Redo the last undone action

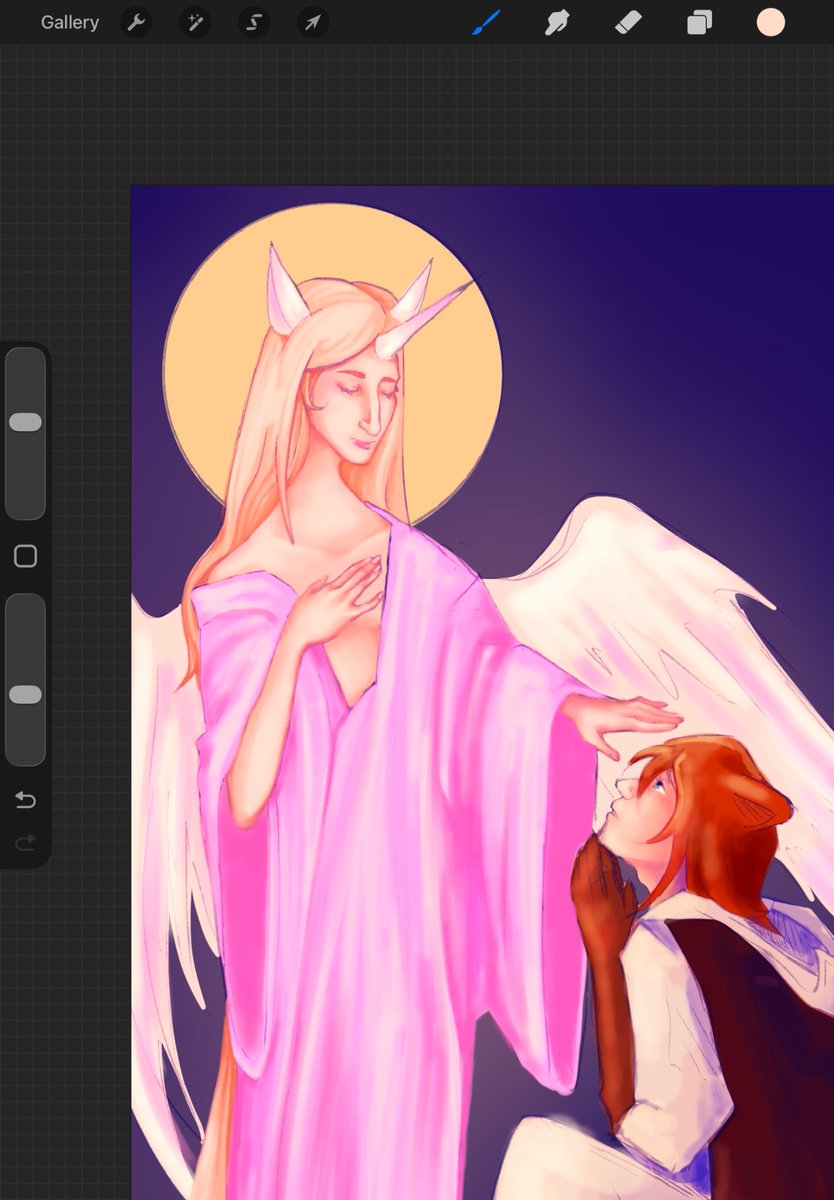point(25,843)
